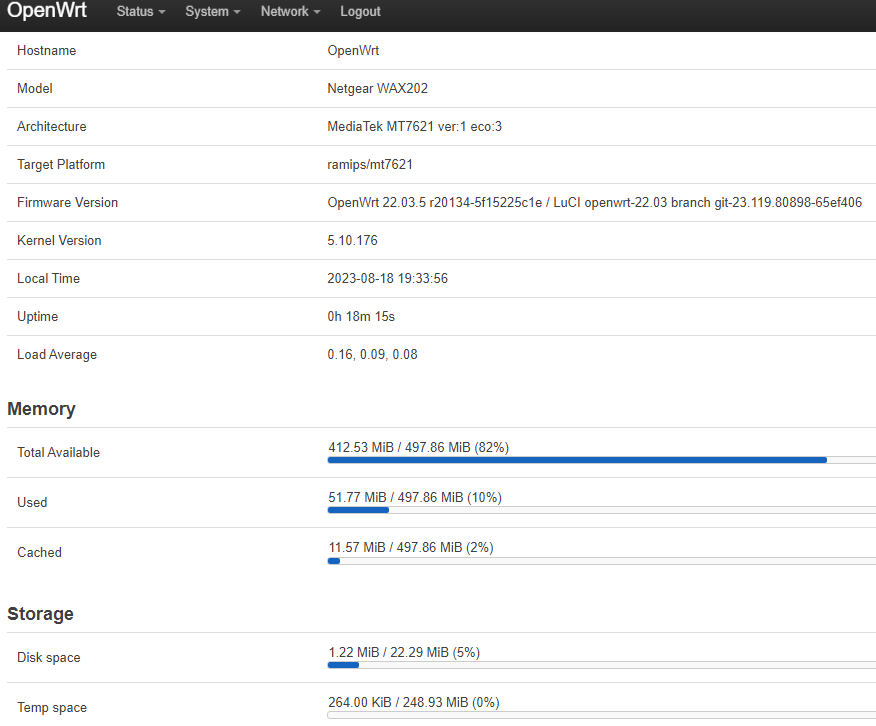Click the Storage section heading
This screenshot has width=876, height=726.
[40, 614]
